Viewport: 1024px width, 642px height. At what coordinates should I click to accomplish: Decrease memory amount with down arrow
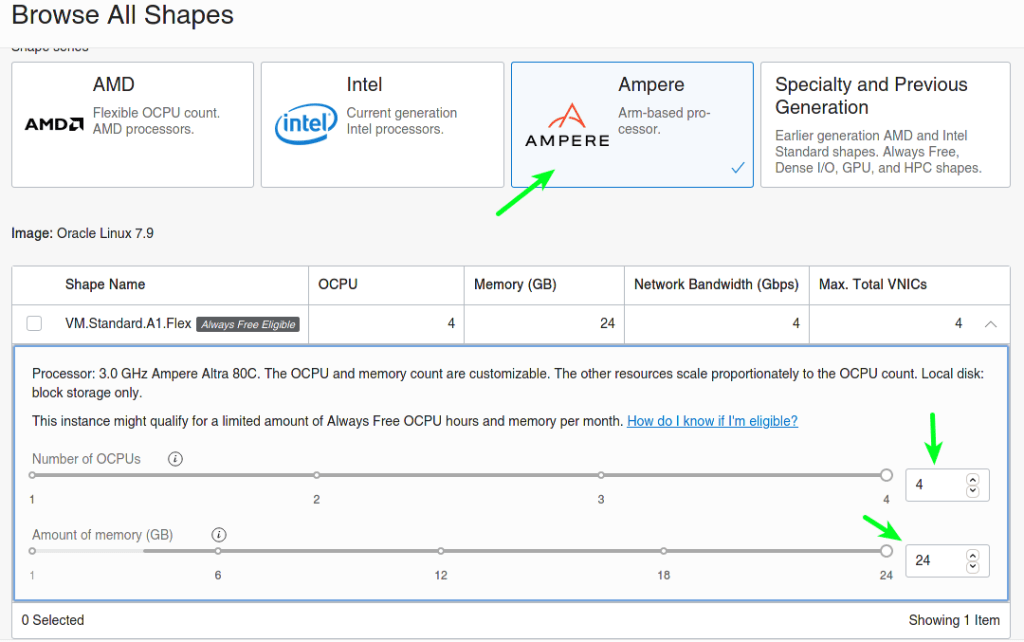(973, 567)
